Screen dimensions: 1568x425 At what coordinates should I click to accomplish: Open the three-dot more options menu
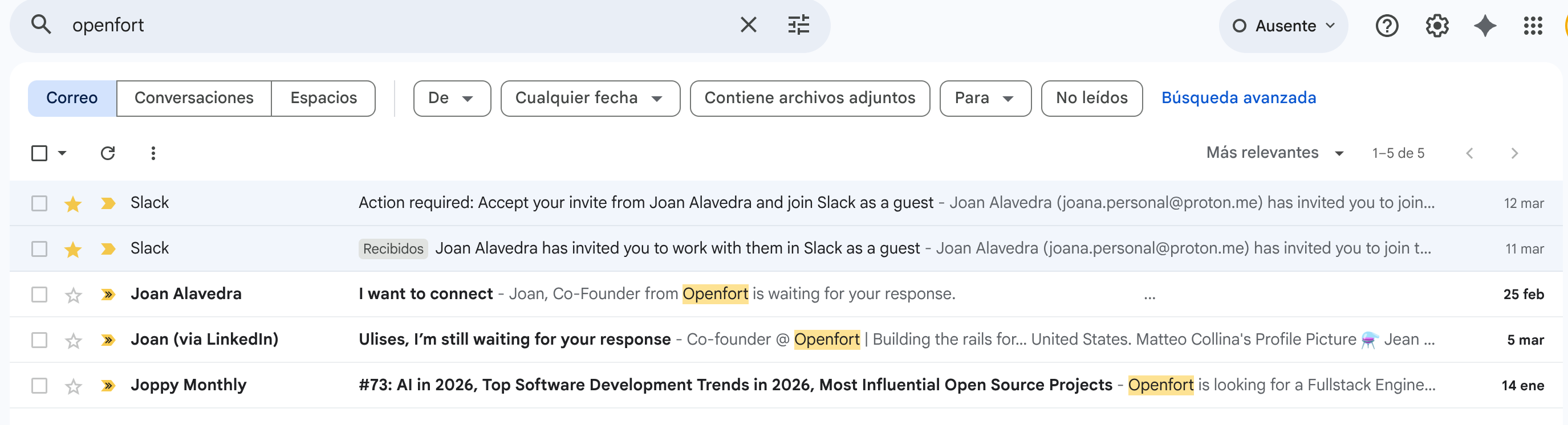coord(153,153)
